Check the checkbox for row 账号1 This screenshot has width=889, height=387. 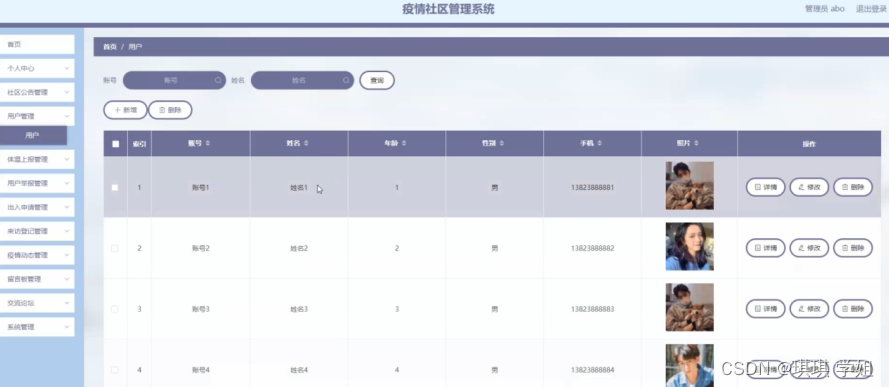[115, 188]
